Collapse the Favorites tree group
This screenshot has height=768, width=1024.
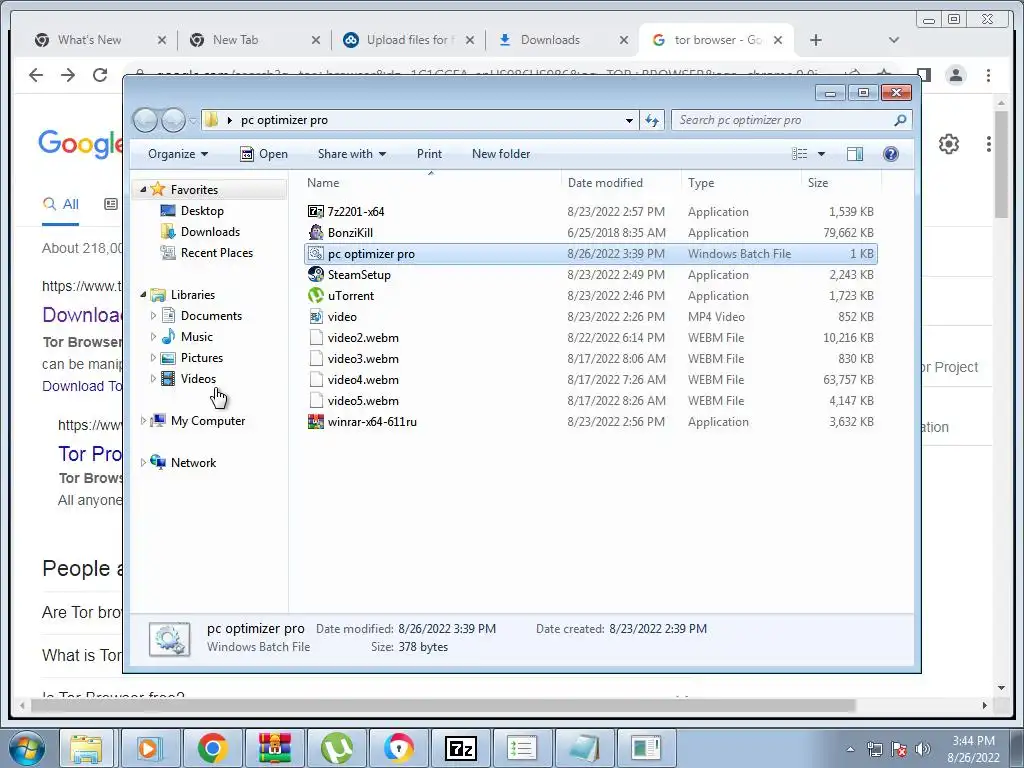click(x=143, y=189)
